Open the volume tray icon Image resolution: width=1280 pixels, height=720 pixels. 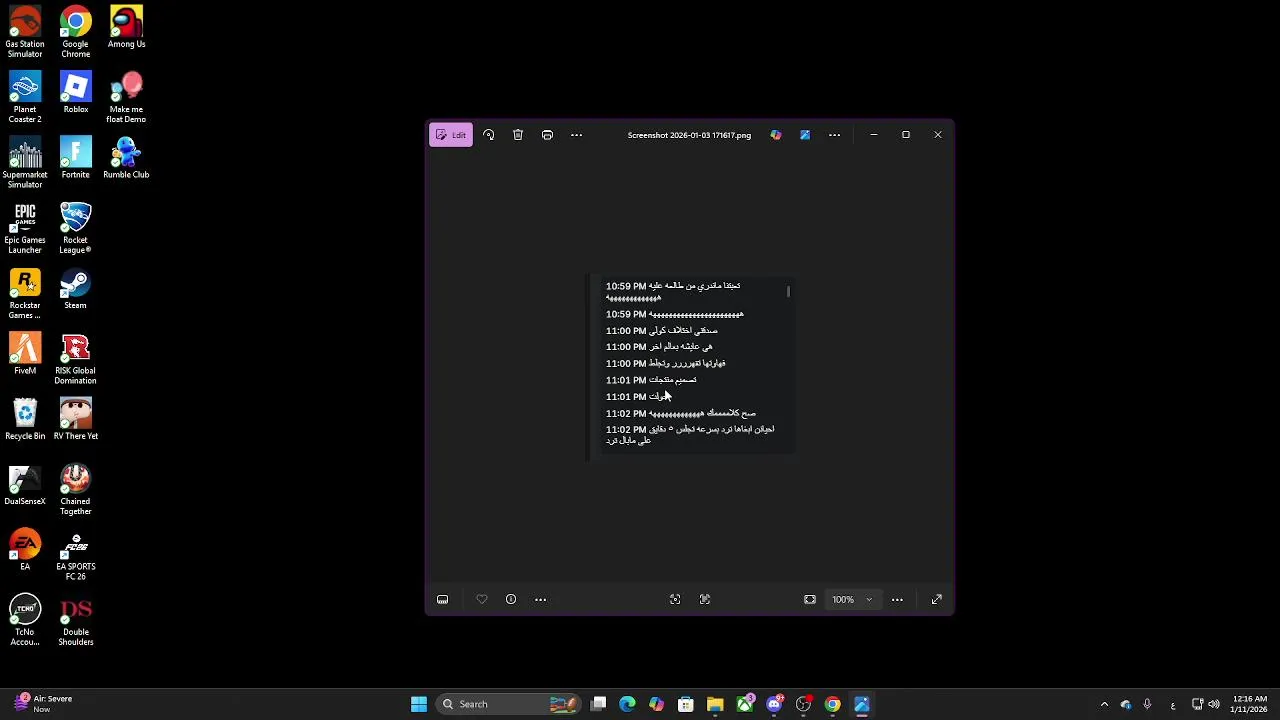[1214, 704]
